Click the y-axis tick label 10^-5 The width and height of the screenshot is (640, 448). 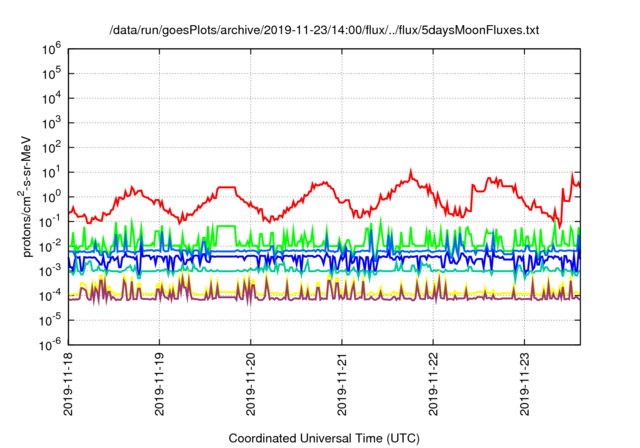pos(51,321)
